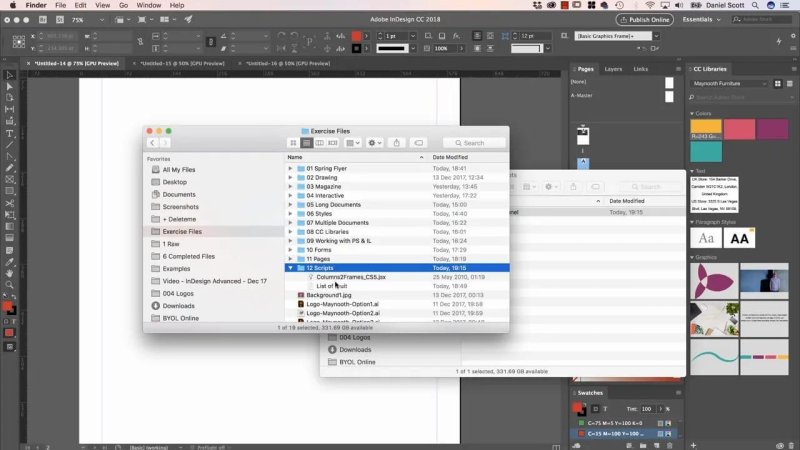The height and width of the screenshot is (450, 800).
Task: Select the Rectangle Frame tool
Action: point(10,180)
